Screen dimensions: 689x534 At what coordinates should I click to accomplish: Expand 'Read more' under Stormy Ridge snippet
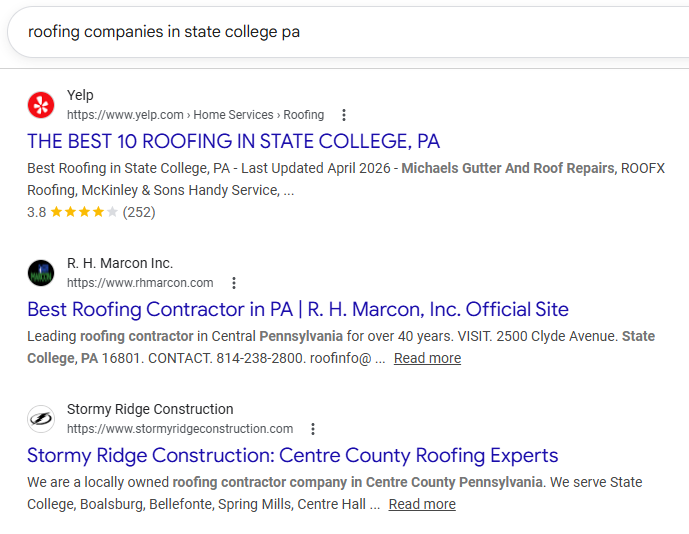422,504
